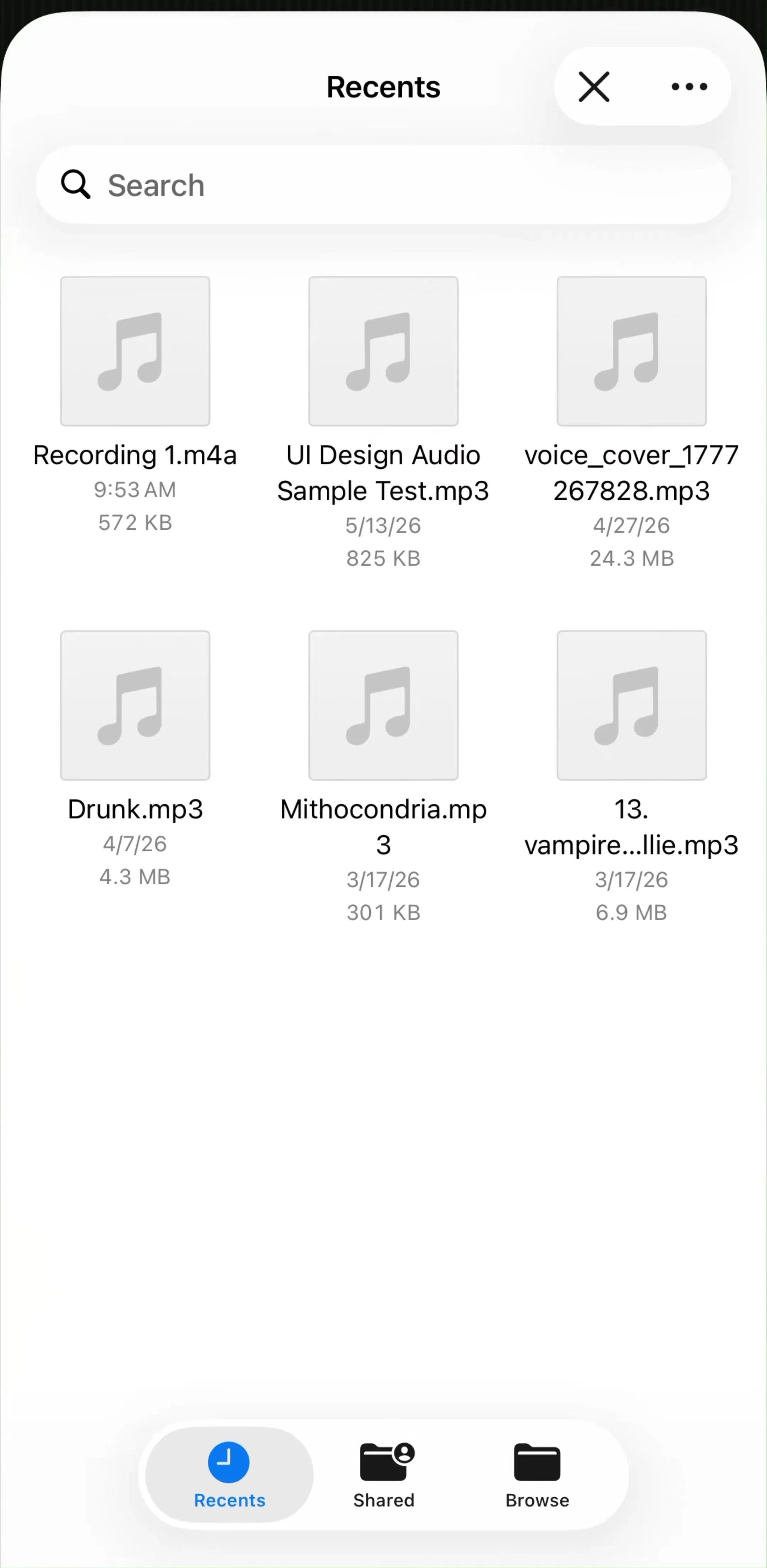Open the three-dots more options menu
767x1568 pixels.
coord(689,86)
